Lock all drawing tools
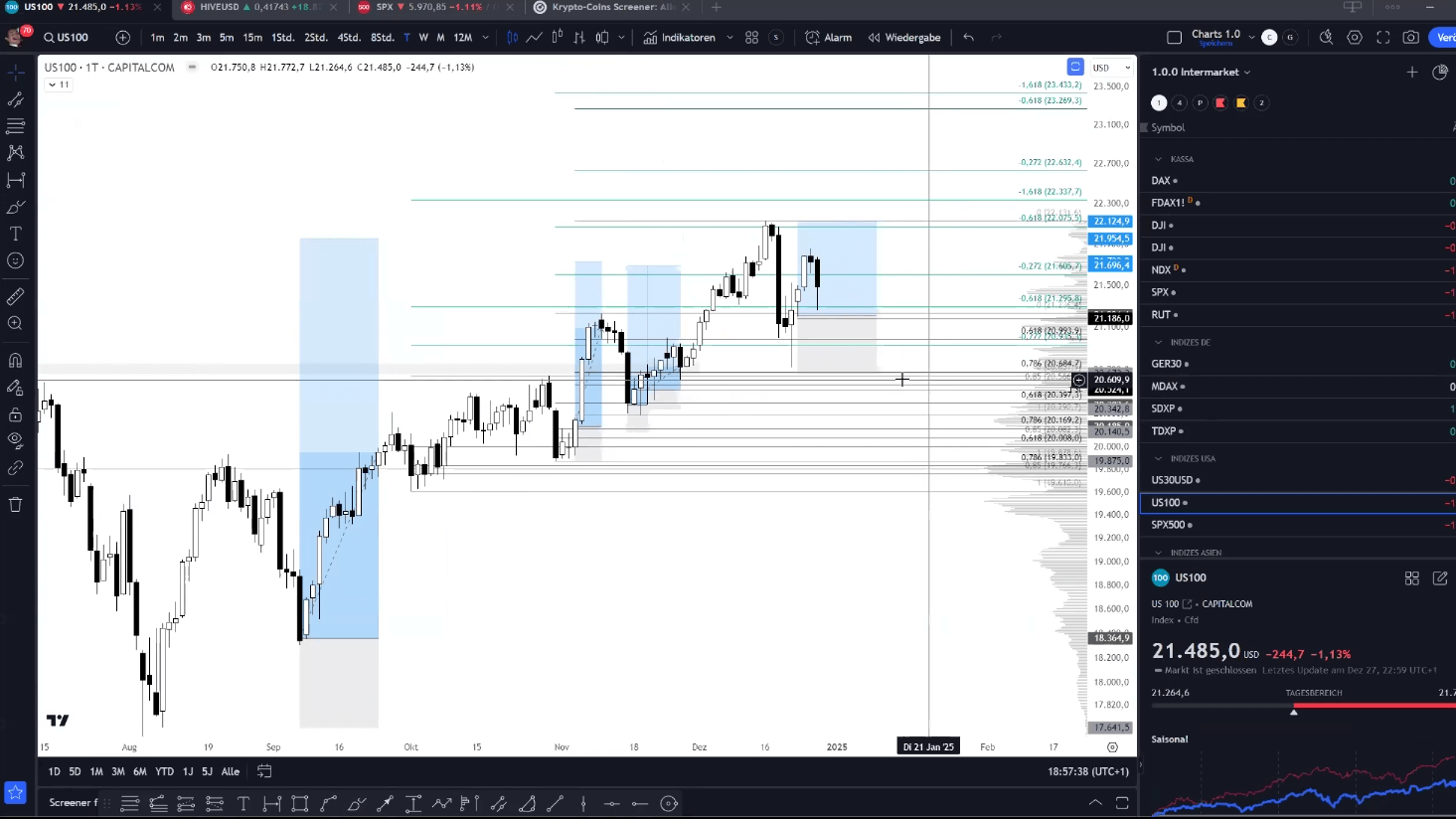This screenshot has height=819, width=1456. [x=16, y=413]
